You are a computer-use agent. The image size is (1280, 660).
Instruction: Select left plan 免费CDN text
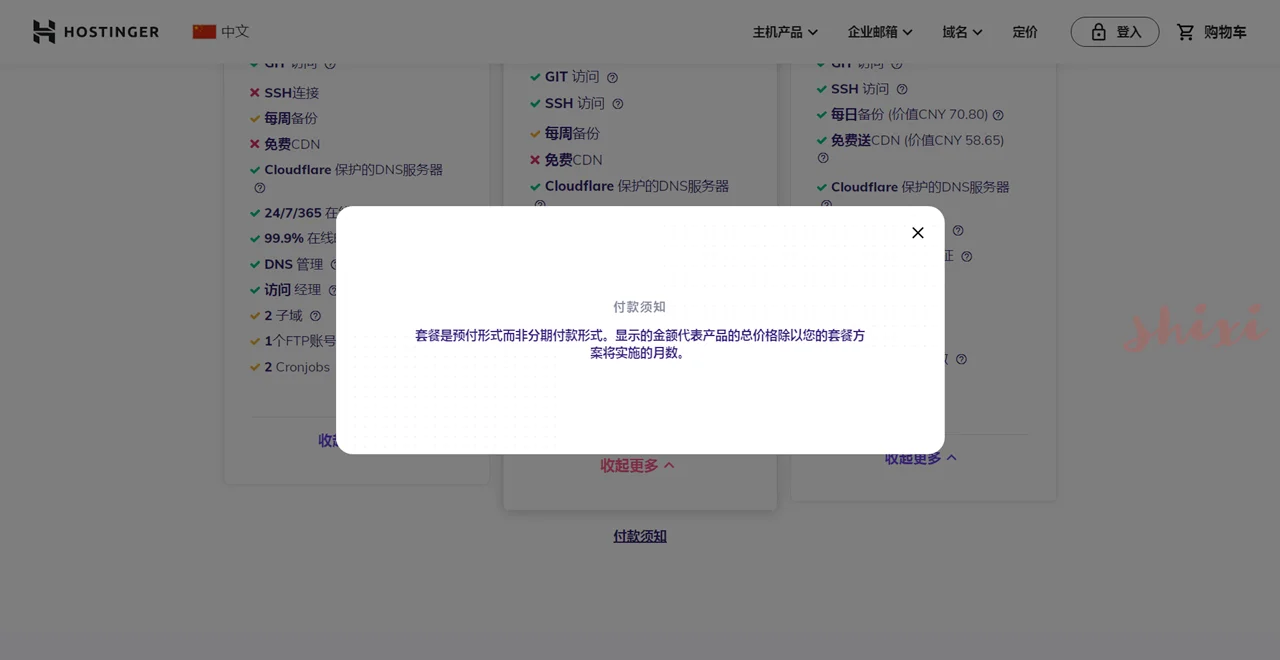coord(292,144)
